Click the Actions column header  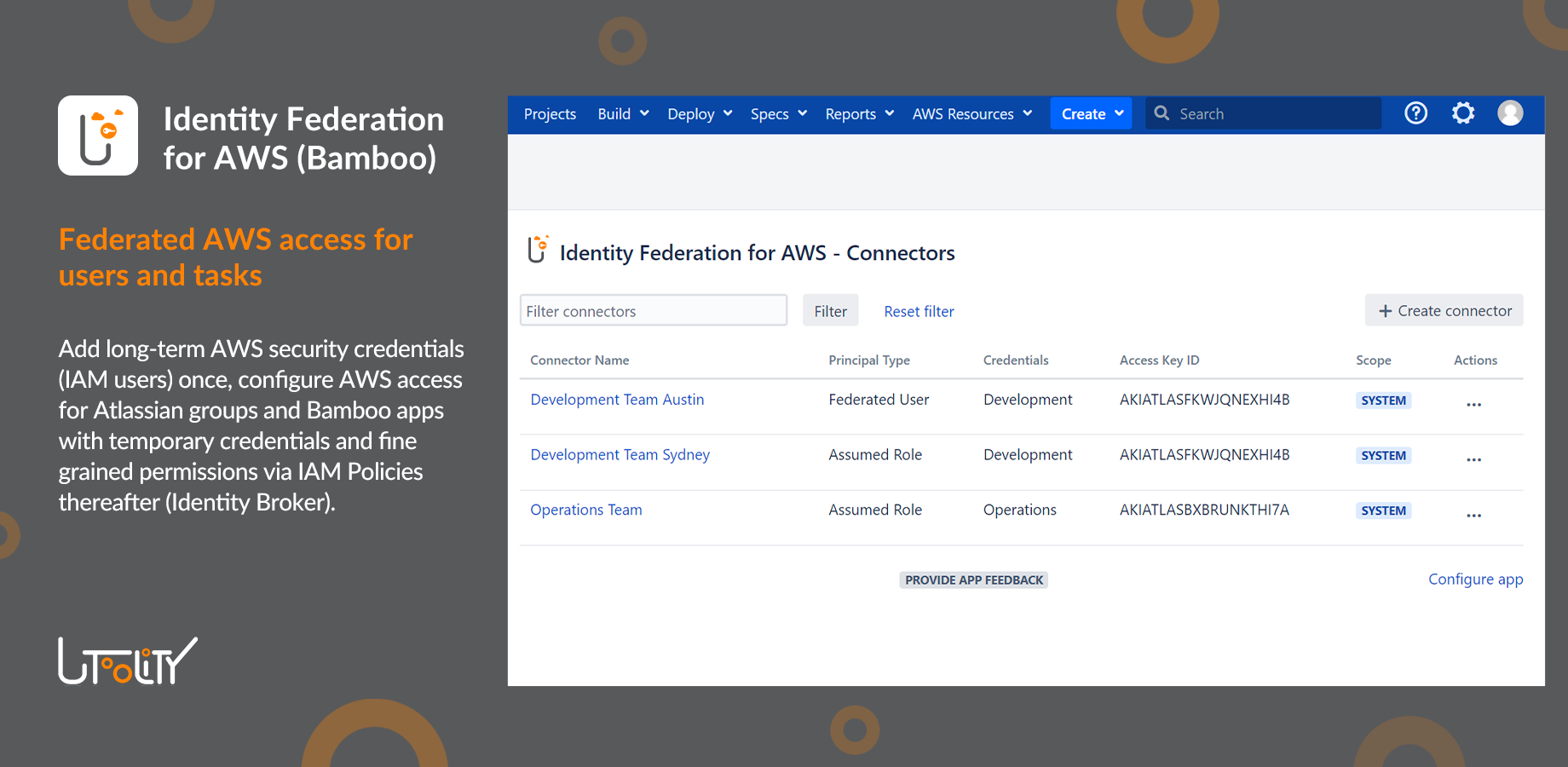click(1475, 360)
